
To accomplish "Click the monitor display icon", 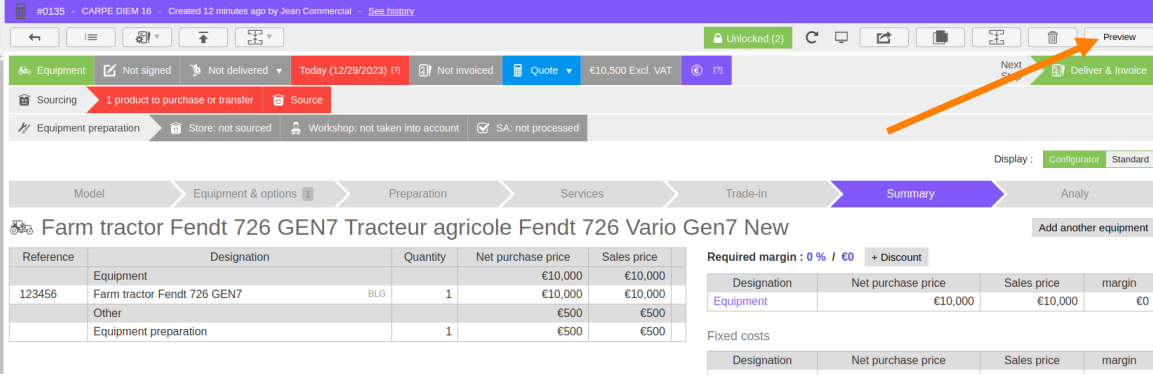I will tap(842, 38).
